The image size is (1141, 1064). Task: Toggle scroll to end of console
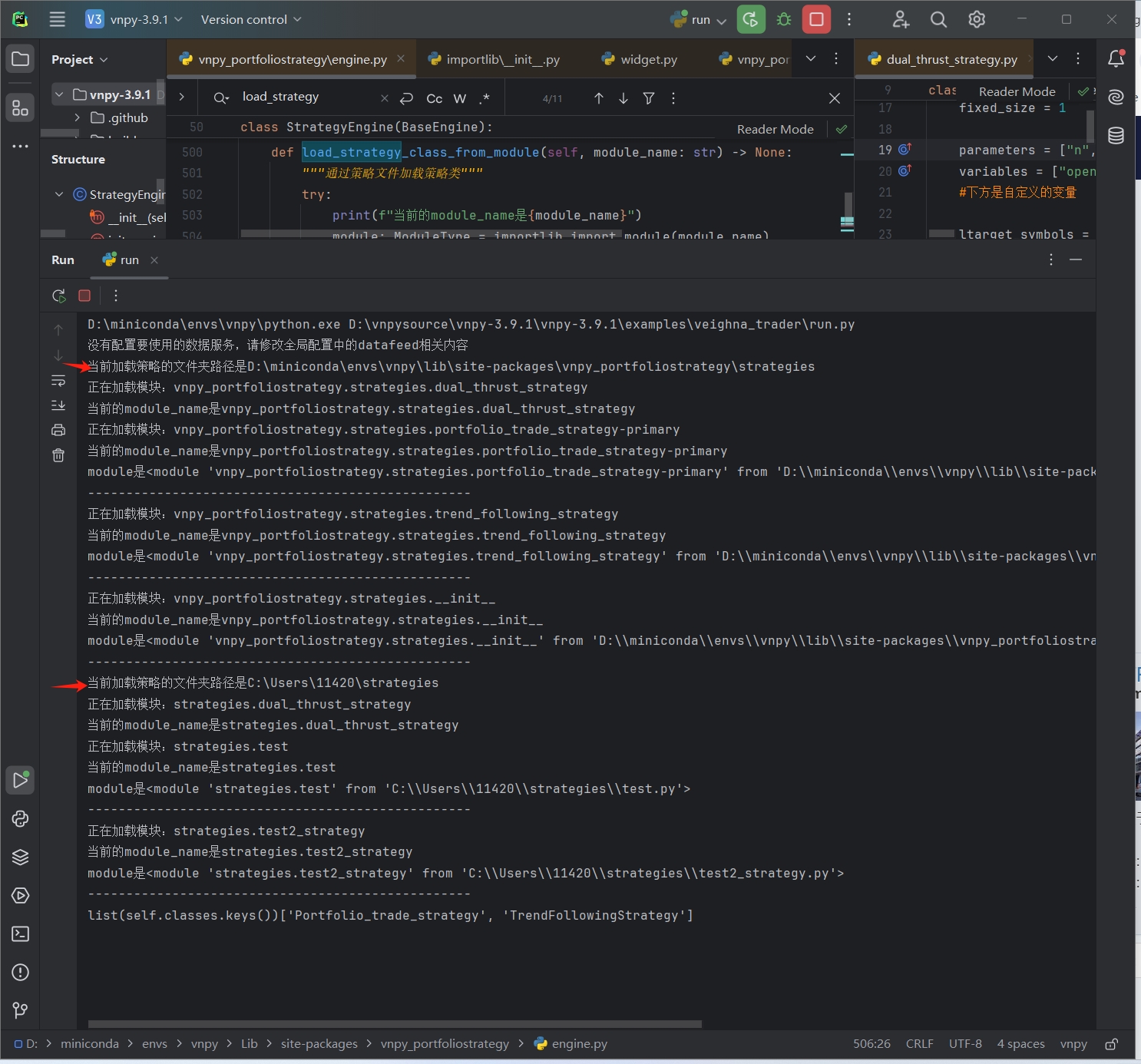[x=58, y=405]
